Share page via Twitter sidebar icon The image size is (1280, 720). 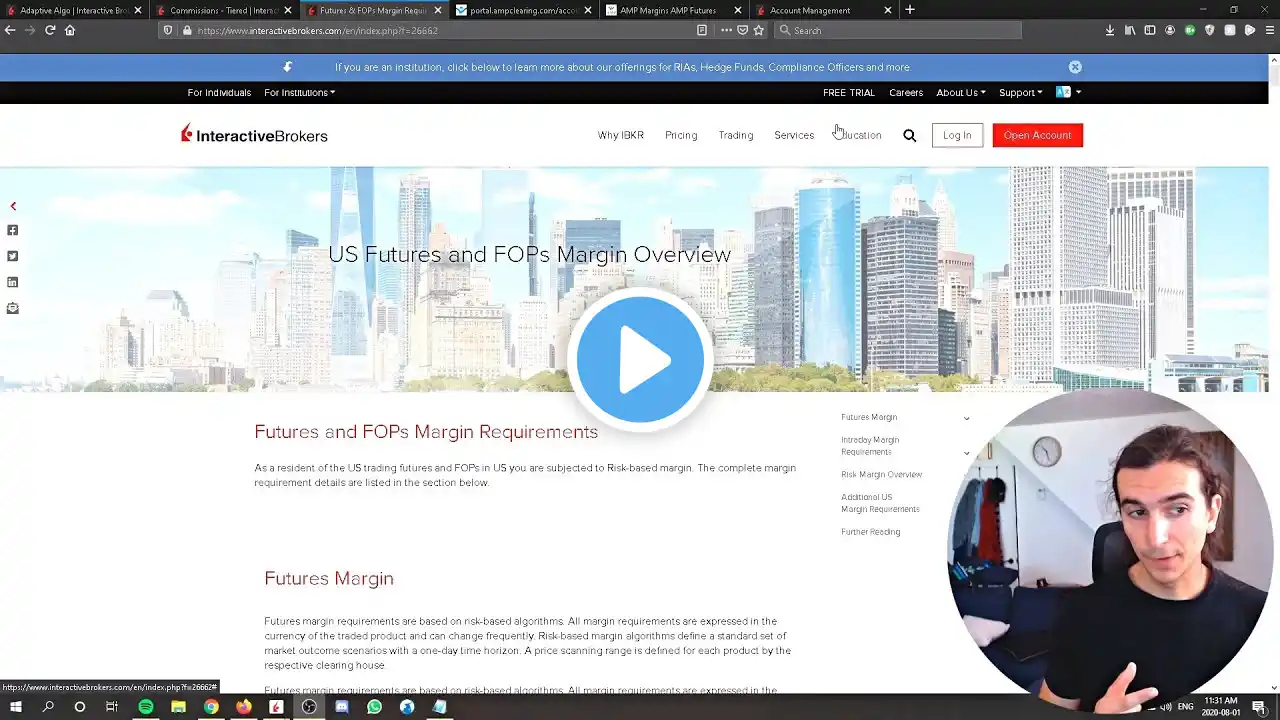click(13, 256)
